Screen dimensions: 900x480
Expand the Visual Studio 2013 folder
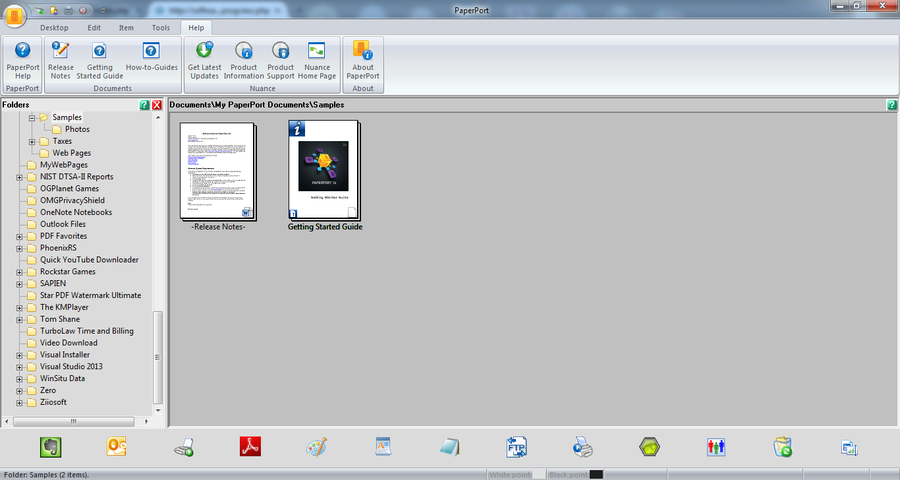click(x=20, y=367)
